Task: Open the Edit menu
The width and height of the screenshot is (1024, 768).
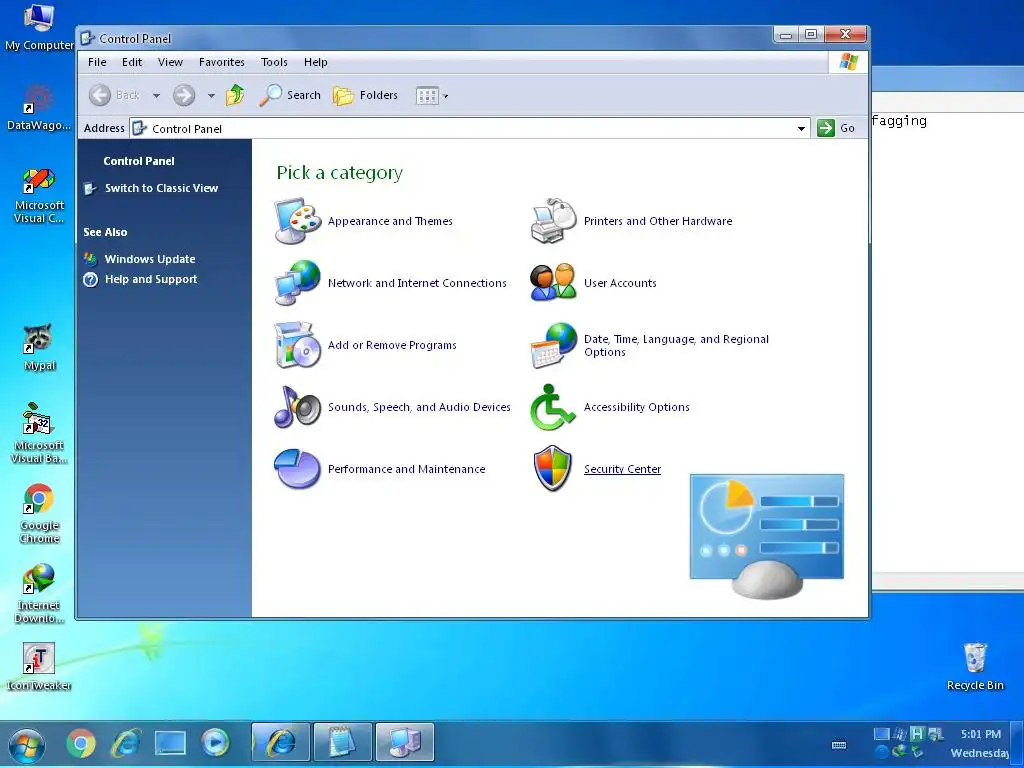Action: tap(132, 62)
